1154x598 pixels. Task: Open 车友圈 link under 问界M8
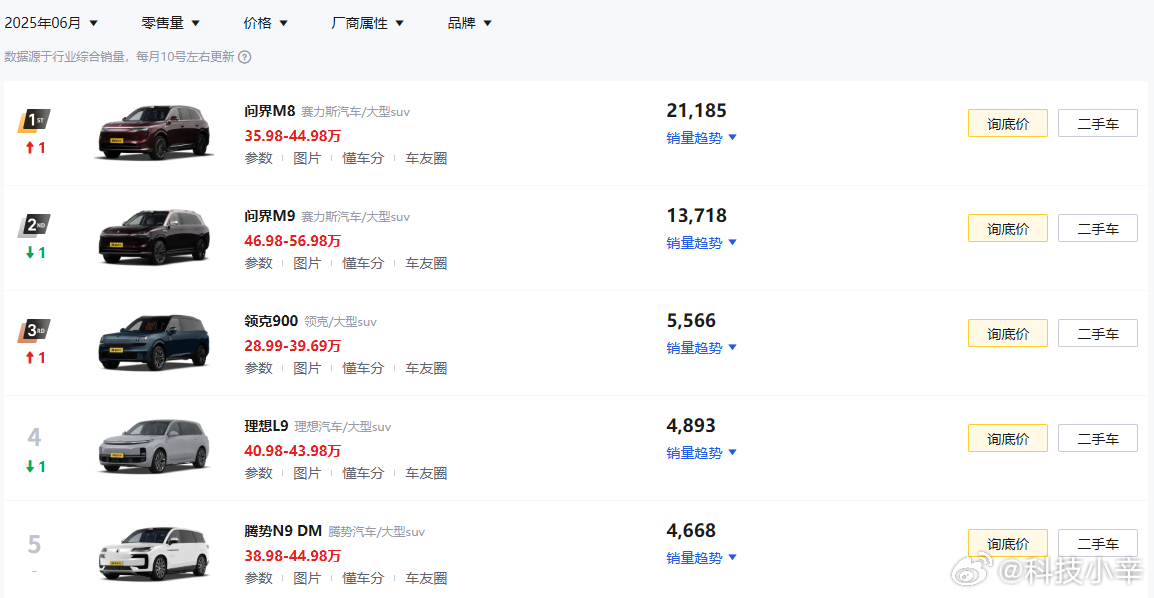coord(426,158)
